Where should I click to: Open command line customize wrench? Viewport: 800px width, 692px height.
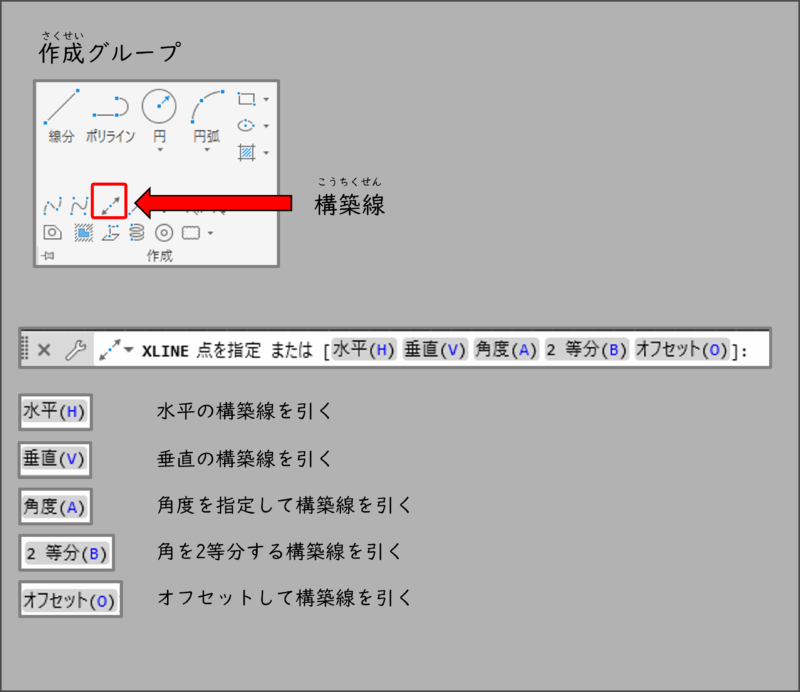click(x=76, y=350)
